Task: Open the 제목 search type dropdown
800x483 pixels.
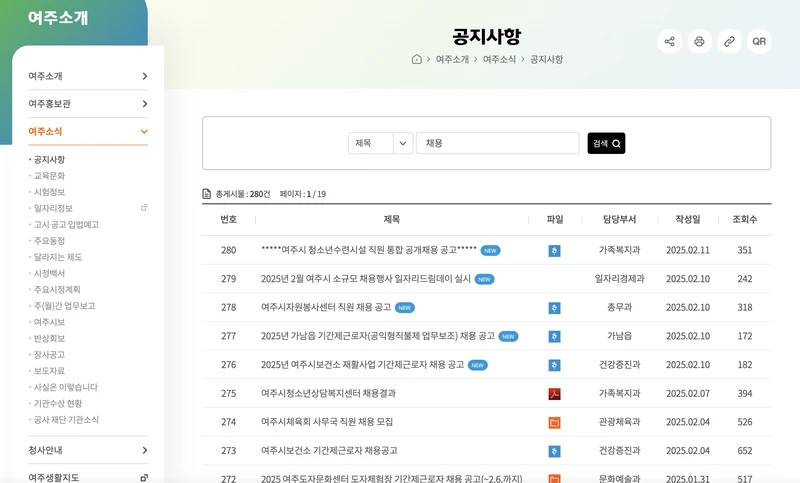Action: [x=381, y=143]
